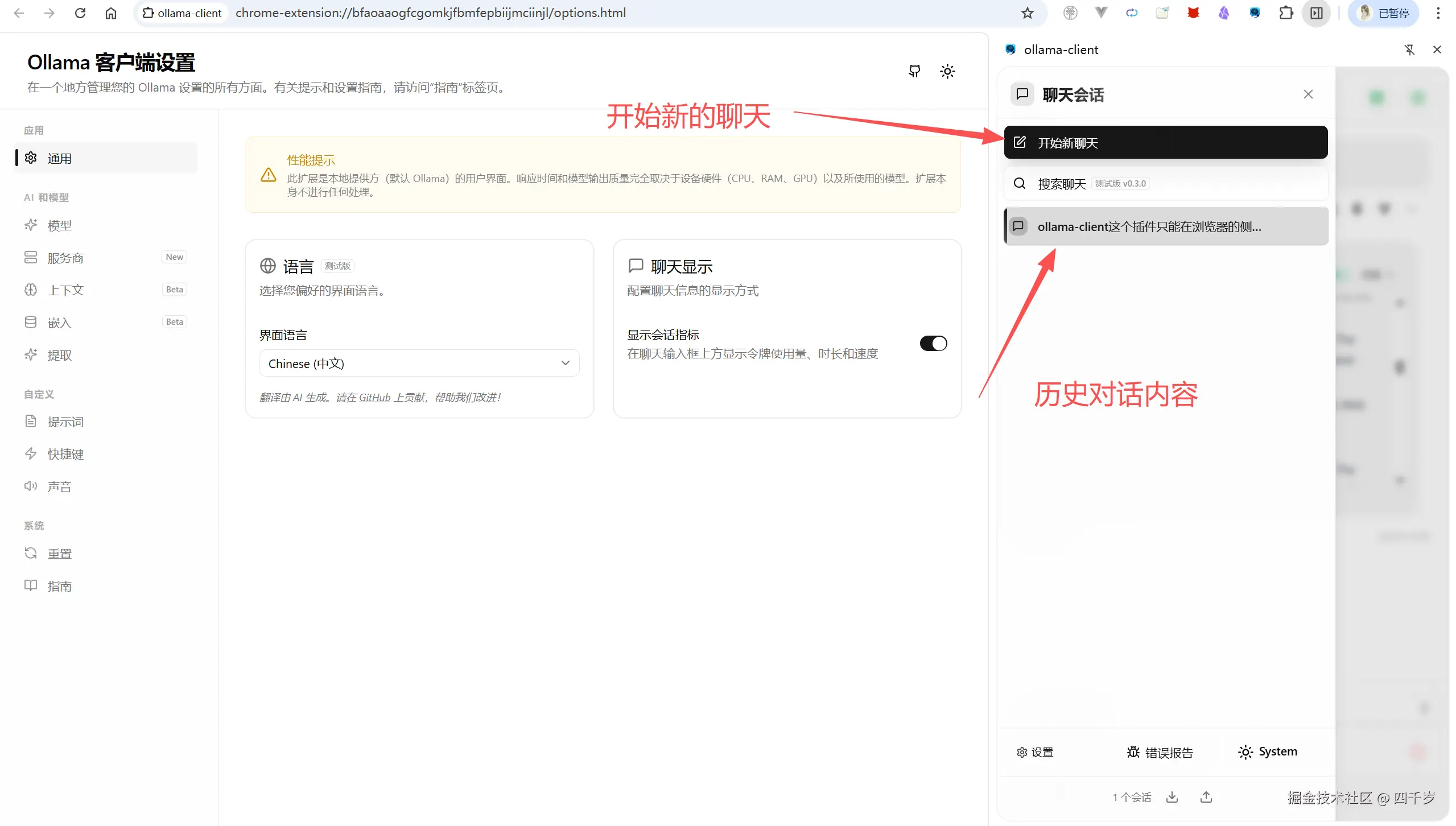Expand the Chinese (中文) language dropdown
Image resolution: width=1456 pixels, height=826 pixels.
coord(419,364)
